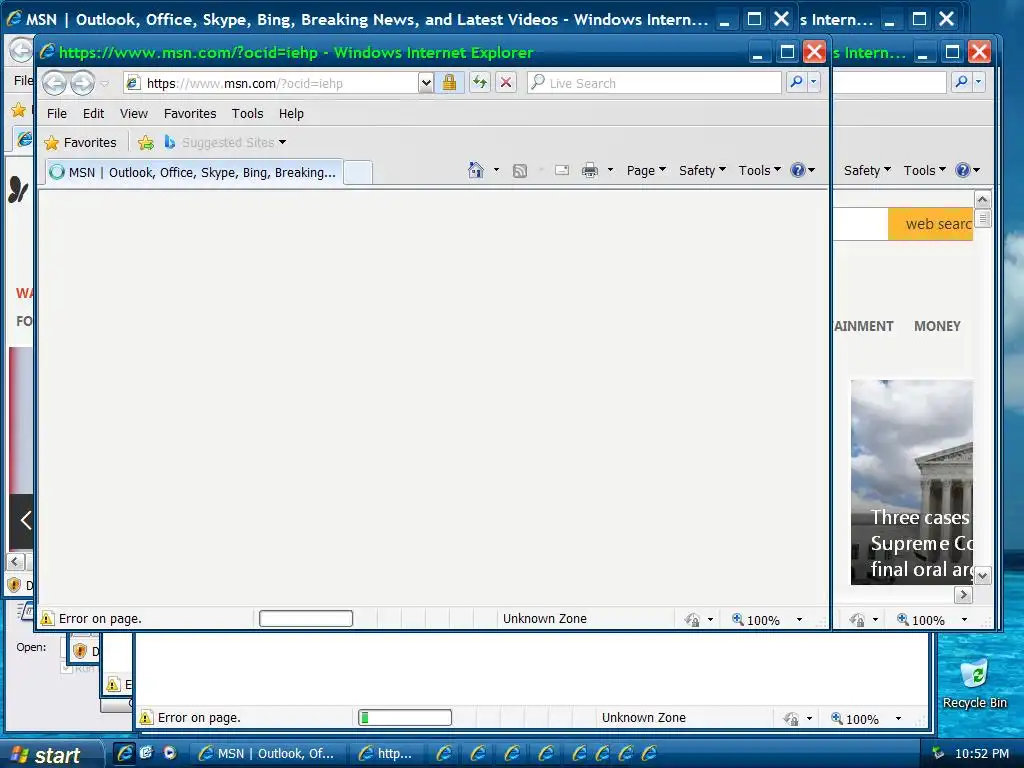Click the Refresh button beside address bar
1024x768 pixels.
(x=480, y=82)
